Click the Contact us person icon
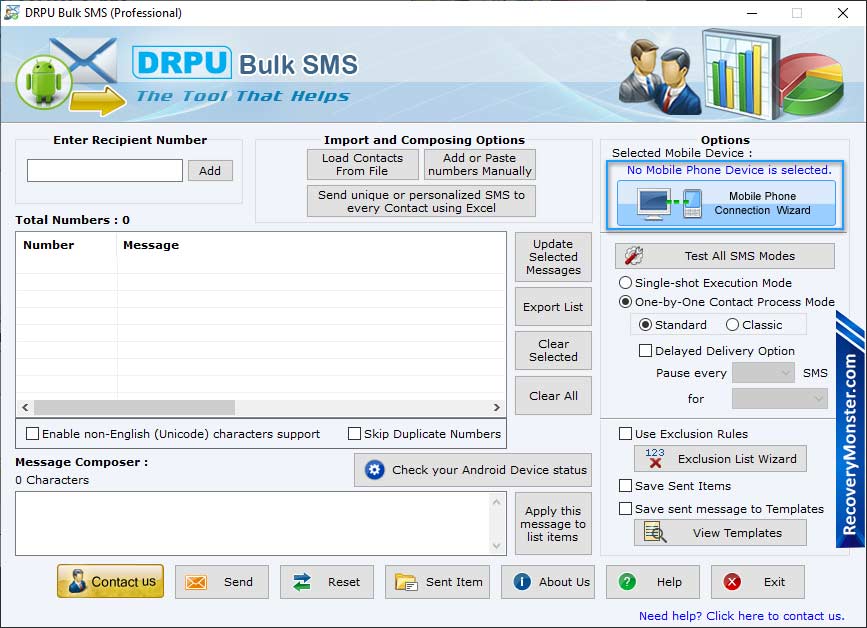Viewport: 867px width, 628px height. point(77,582)
